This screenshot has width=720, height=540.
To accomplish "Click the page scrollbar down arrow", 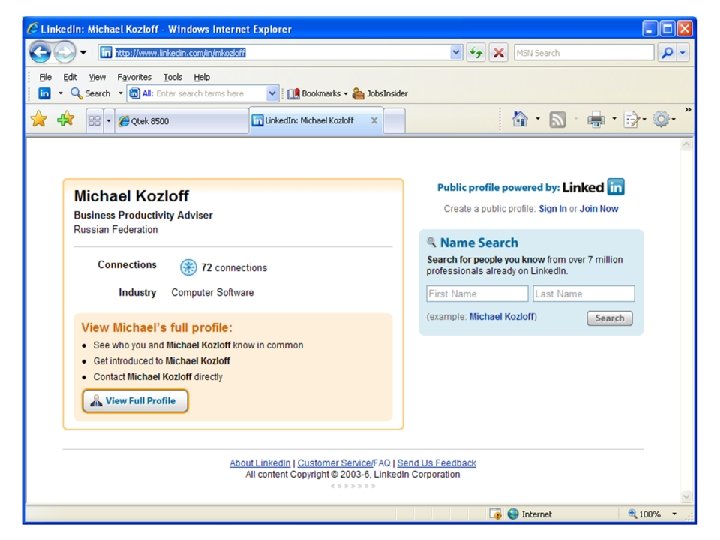I will 686,496.
